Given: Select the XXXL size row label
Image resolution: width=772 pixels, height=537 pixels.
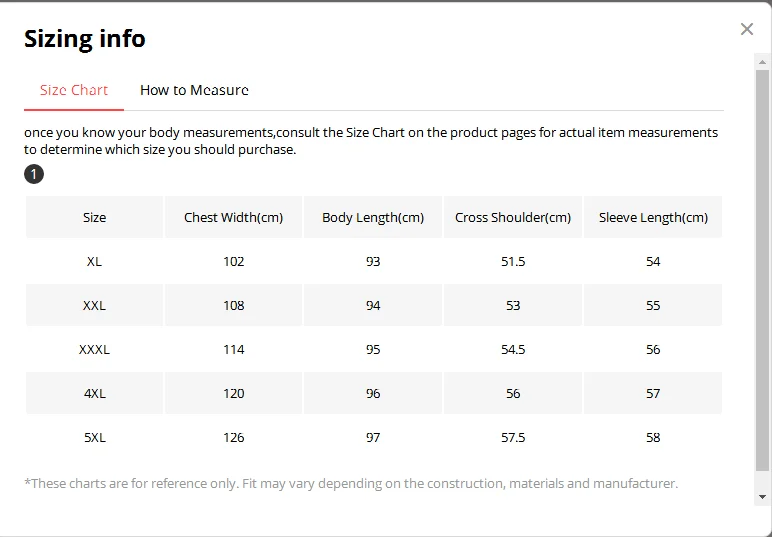Looking at the screenshot, I should (95, 349).
